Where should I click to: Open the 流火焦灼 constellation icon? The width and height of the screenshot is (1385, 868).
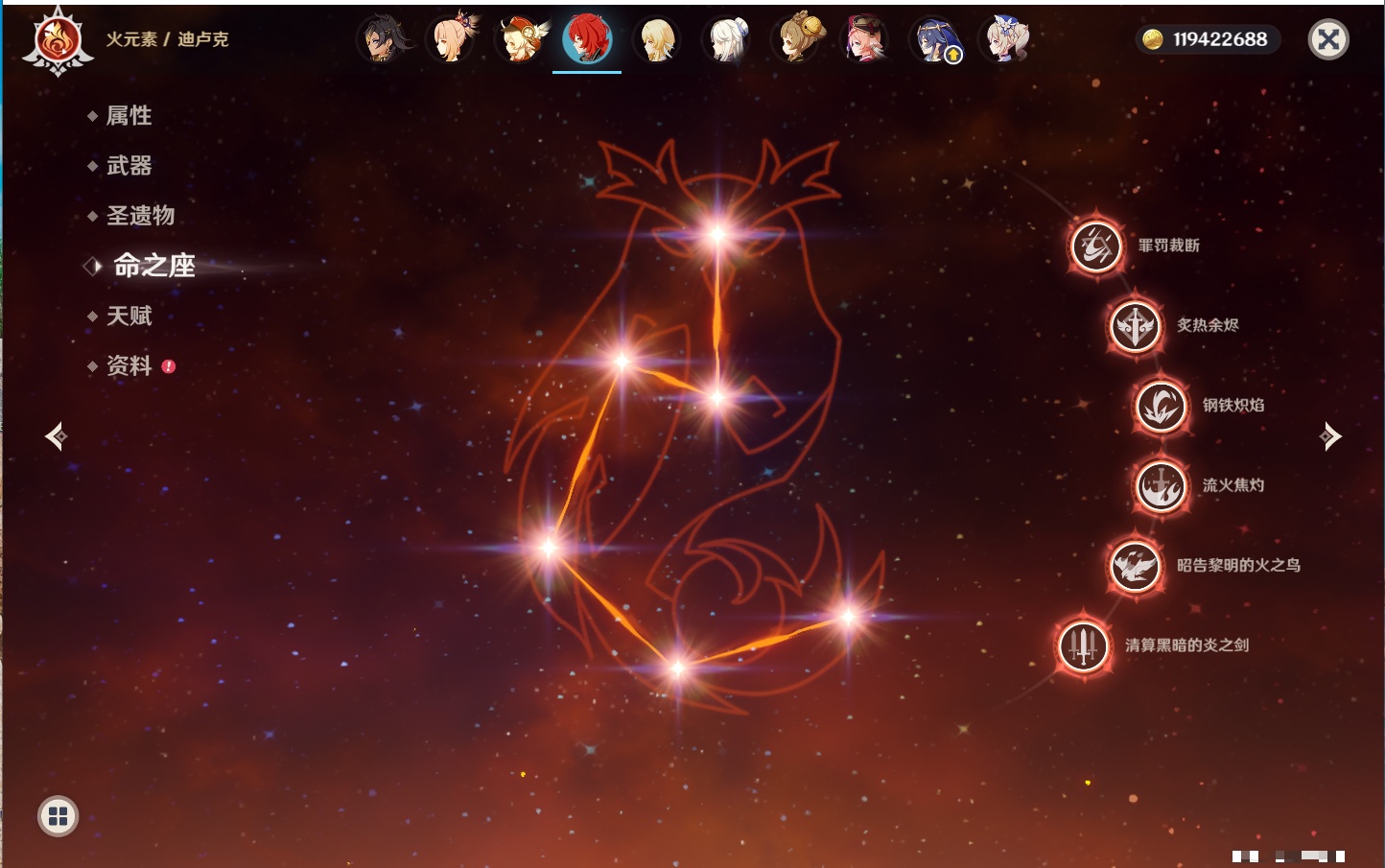1162,485
